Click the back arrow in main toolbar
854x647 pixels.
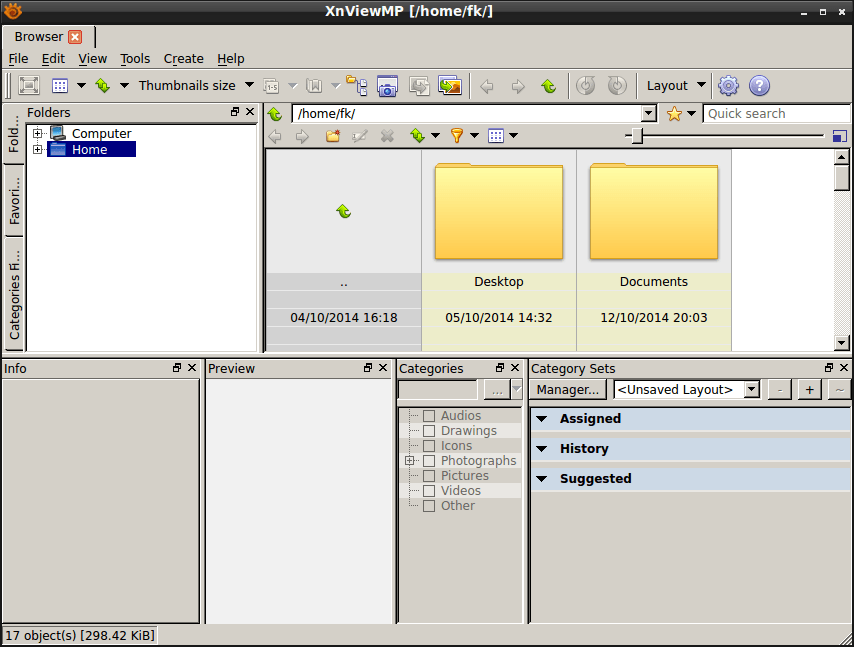click(x=487, y=86)
